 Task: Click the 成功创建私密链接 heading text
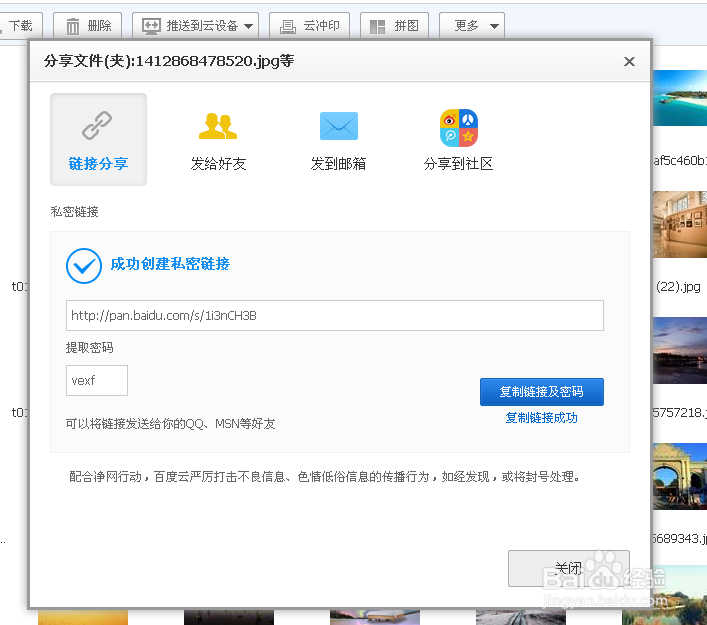pos(170,264)
